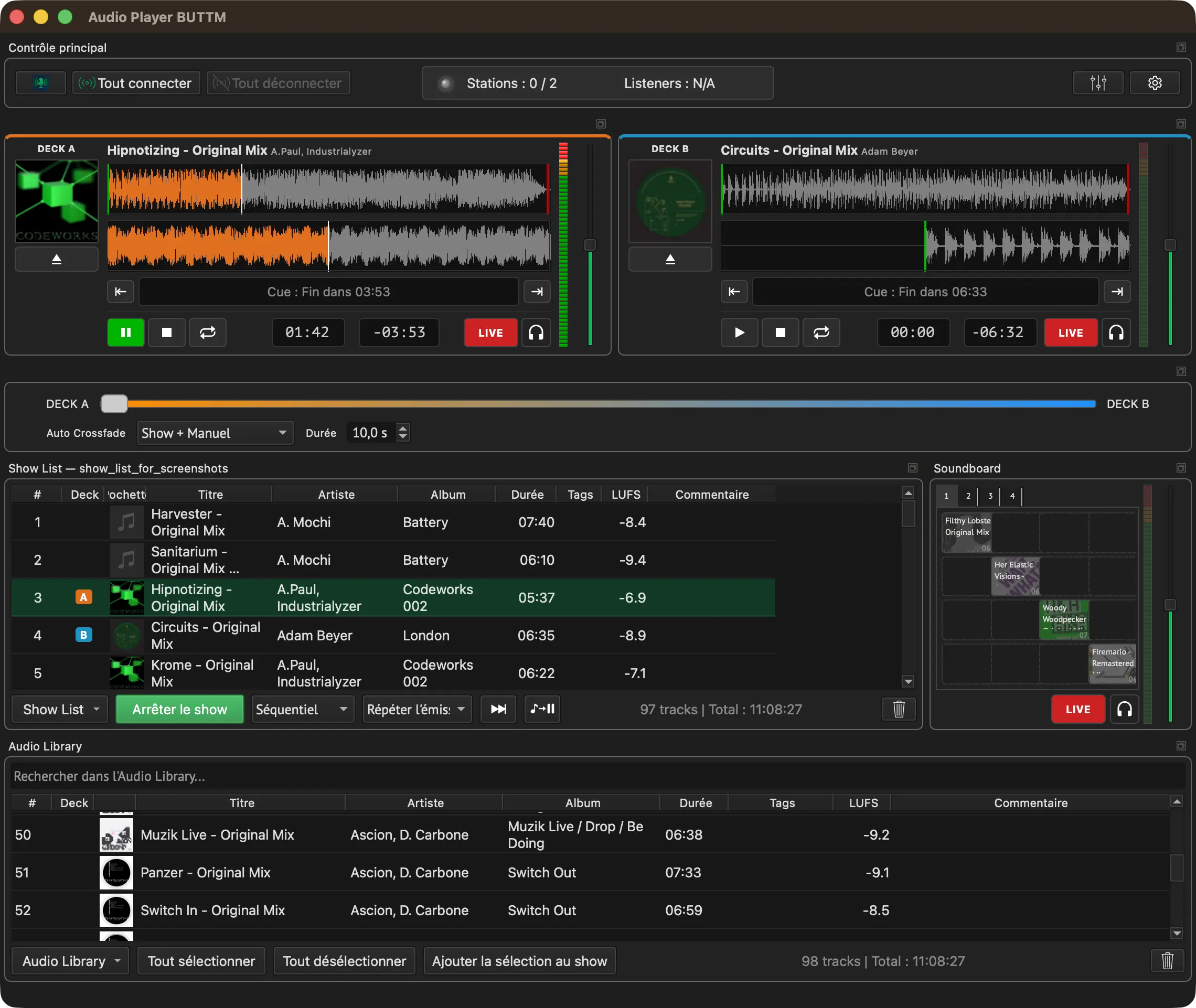
Task: Jump to next cue on Deck B
Action: 1117,292
